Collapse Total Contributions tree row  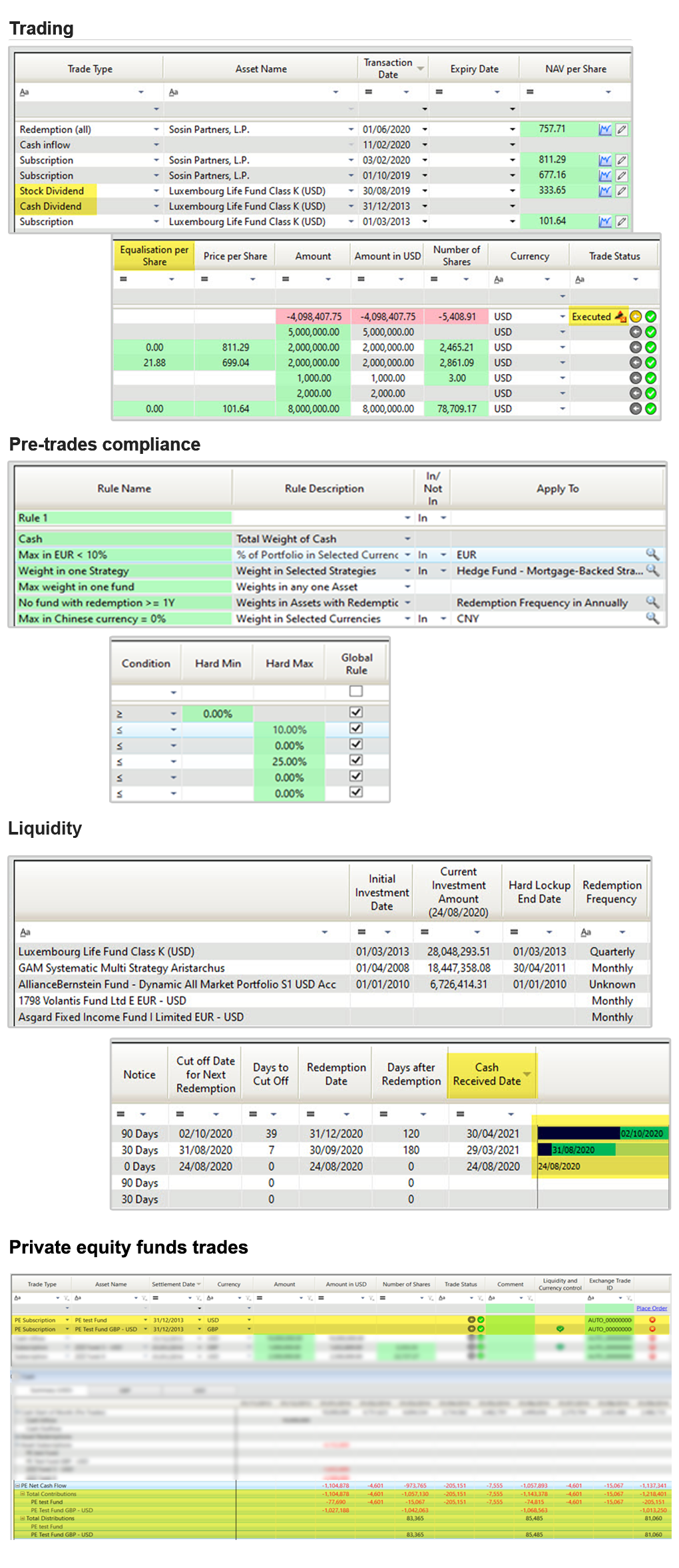click(22, 1494)
